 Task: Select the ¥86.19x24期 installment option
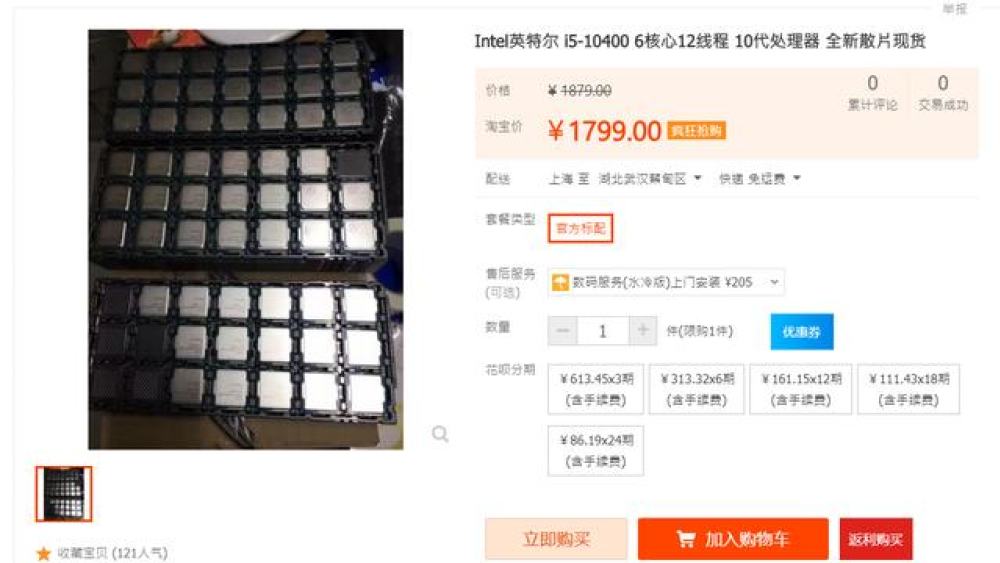pyautogui.click(x=596, y=451)
